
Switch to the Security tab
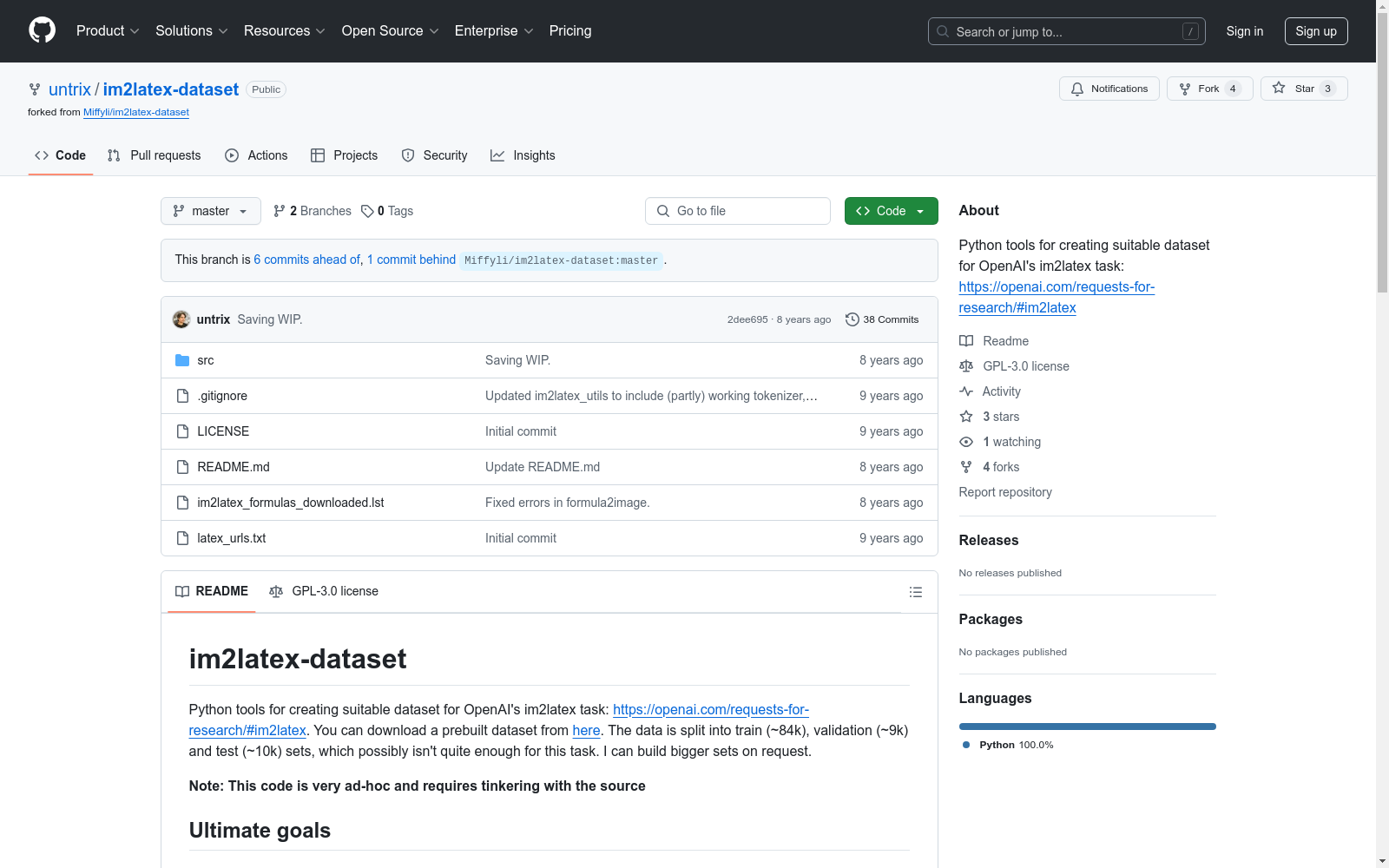(435, 155)
